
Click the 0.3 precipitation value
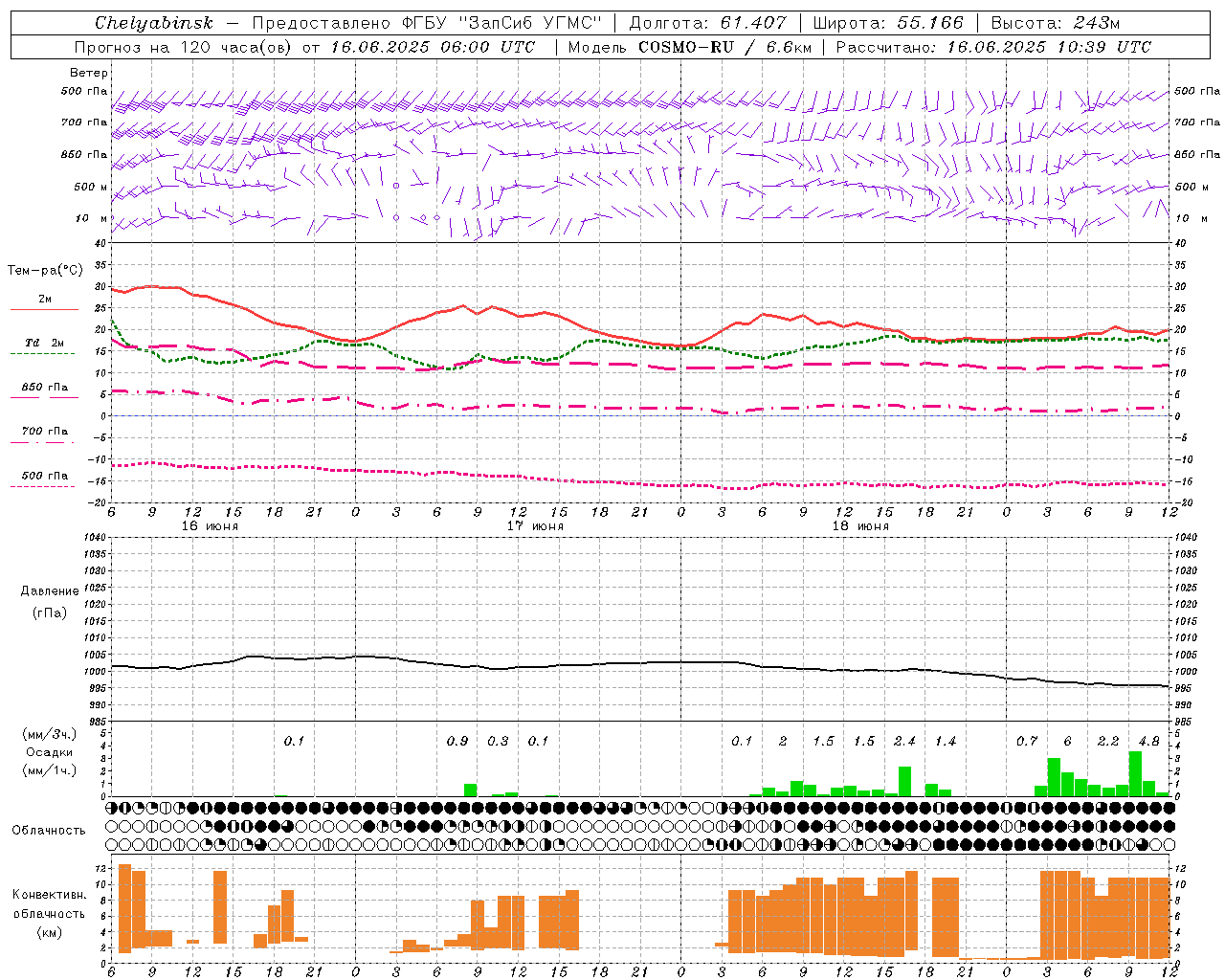click(x=498, y=742)
